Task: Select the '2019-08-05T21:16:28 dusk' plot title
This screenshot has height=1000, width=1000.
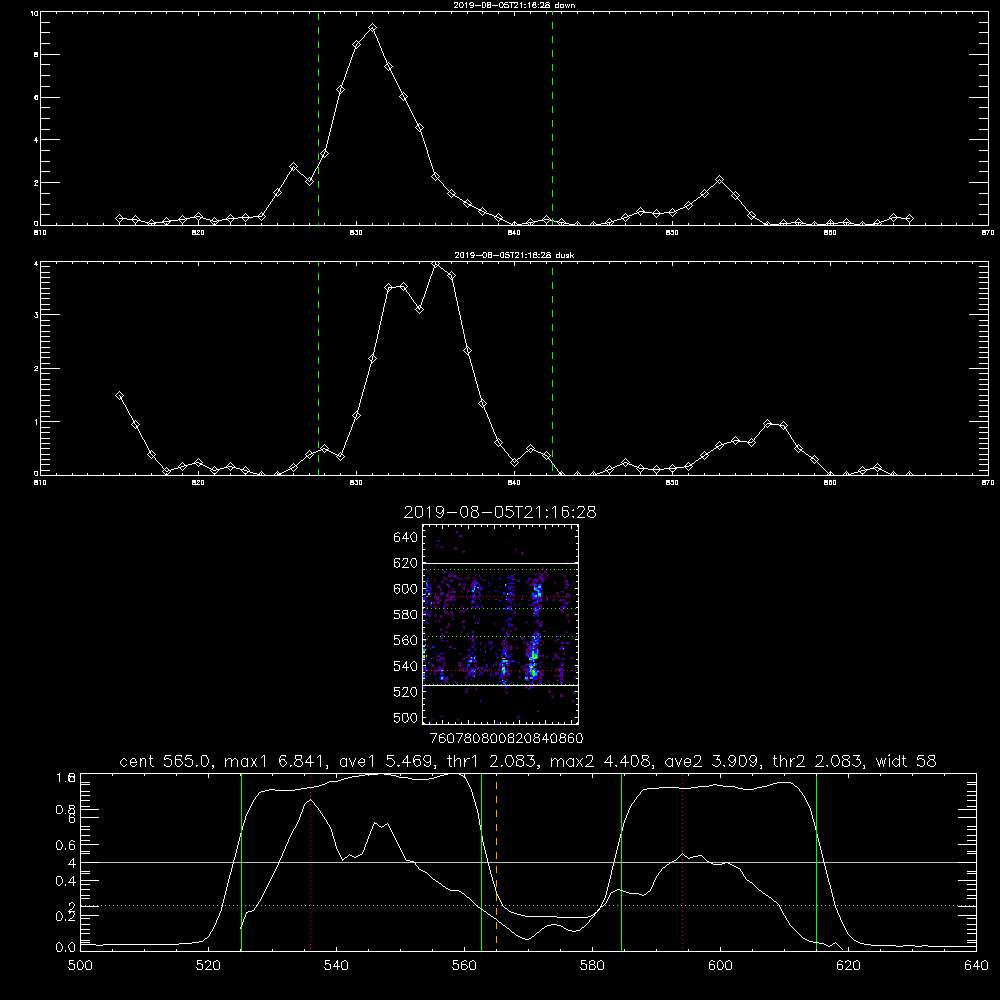Action: [514, 255]
